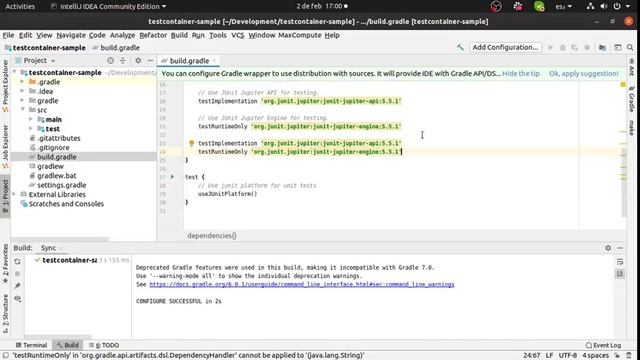Open Project Structure icon in toolbar

pyautogui.click(x=602, y=47)
